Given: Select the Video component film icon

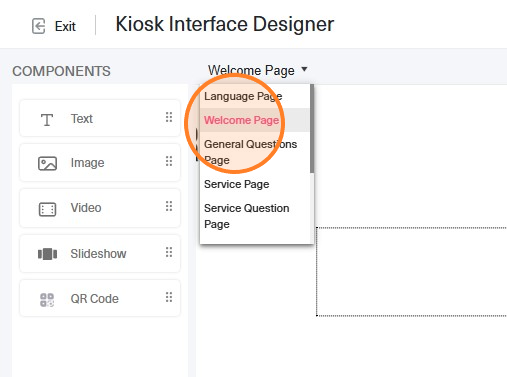Looking at the screenshot, I should click(48, 209).
